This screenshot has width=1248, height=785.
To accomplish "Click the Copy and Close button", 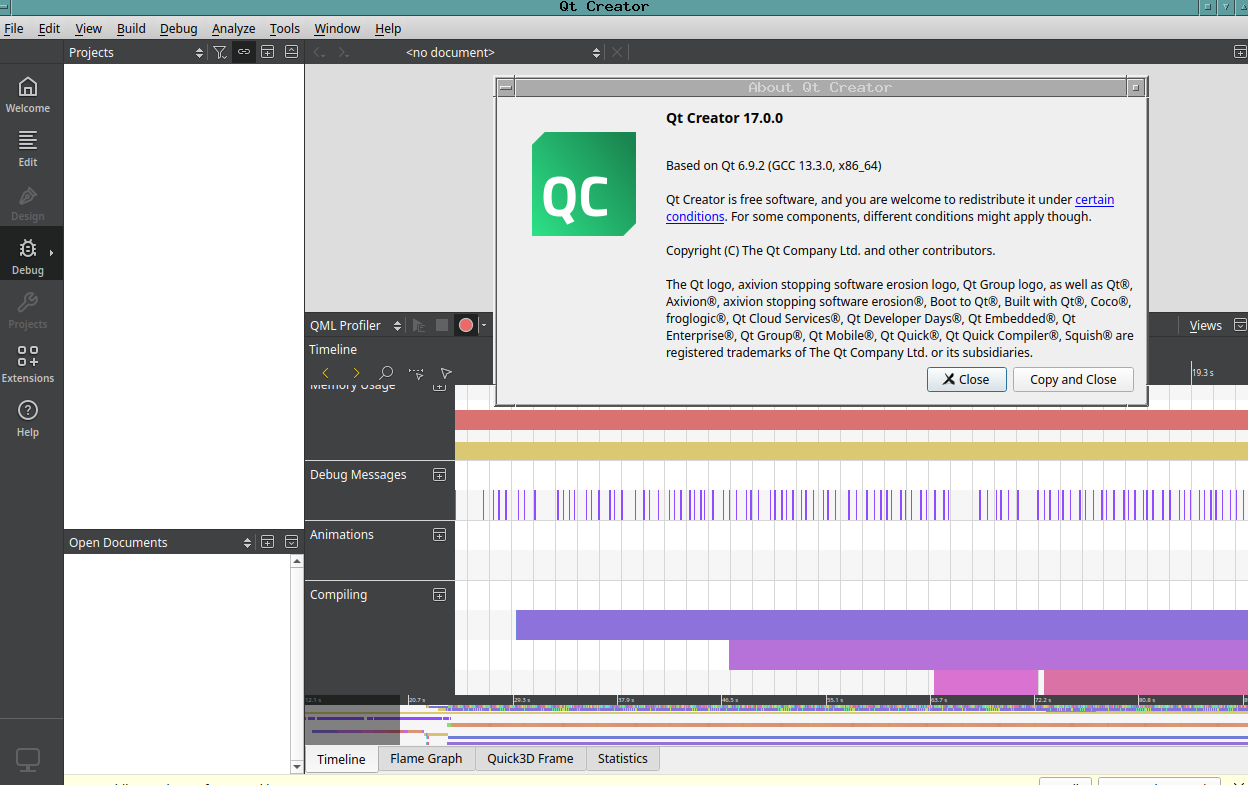I will click(x=1073, y=379).
